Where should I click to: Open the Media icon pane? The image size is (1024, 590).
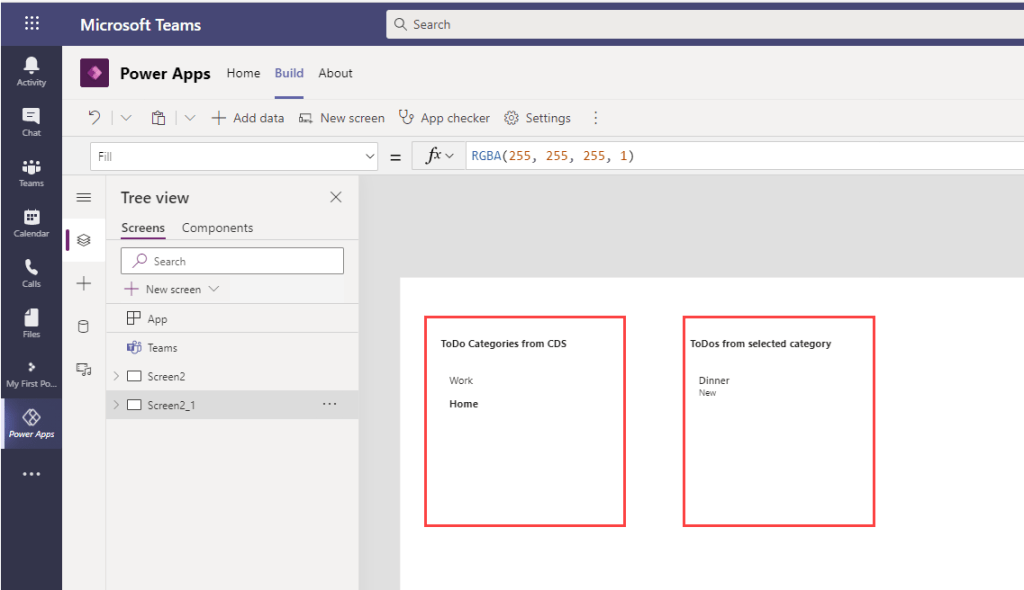tap(84, 370)
